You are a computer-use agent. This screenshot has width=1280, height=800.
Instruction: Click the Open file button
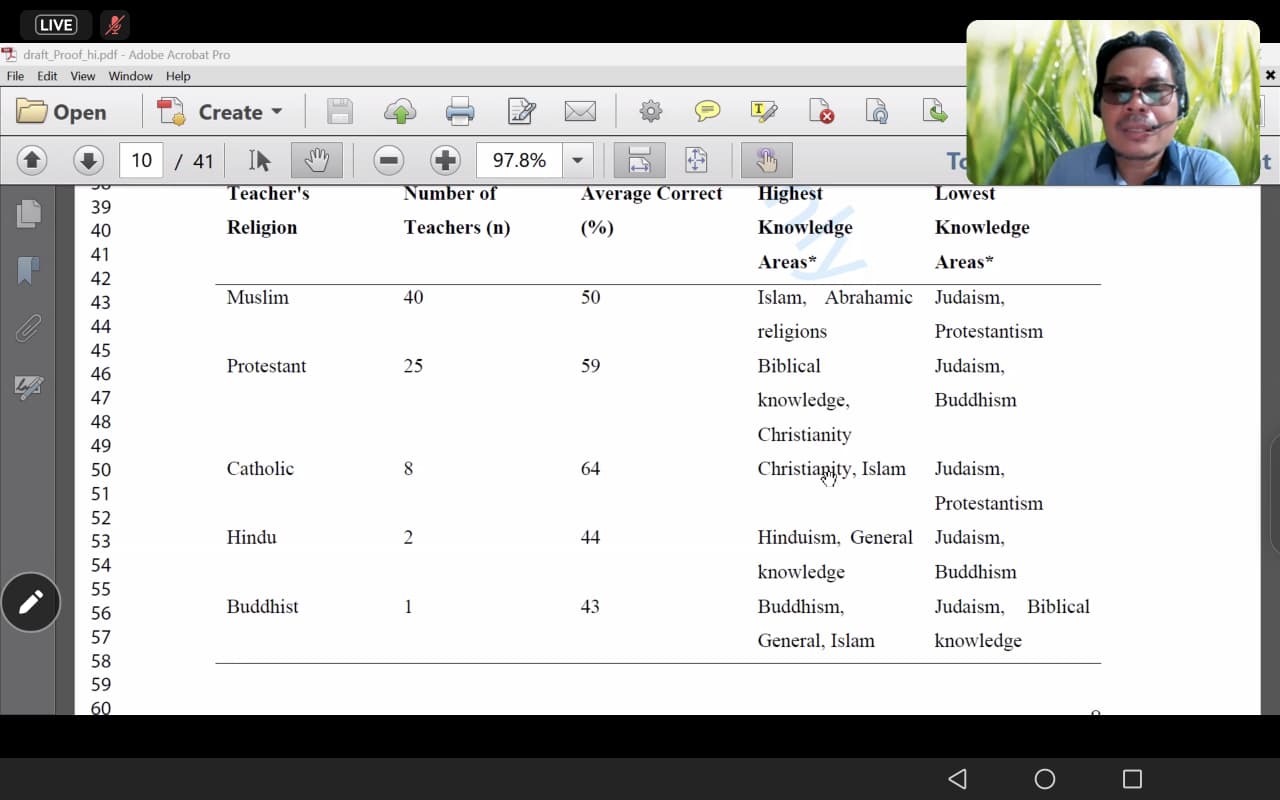click(x=62, y=112)
